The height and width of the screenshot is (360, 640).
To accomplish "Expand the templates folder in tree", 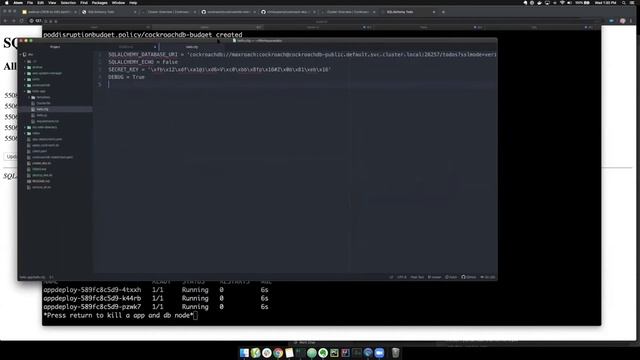I will pyautogui.click(x=29, y=97).
